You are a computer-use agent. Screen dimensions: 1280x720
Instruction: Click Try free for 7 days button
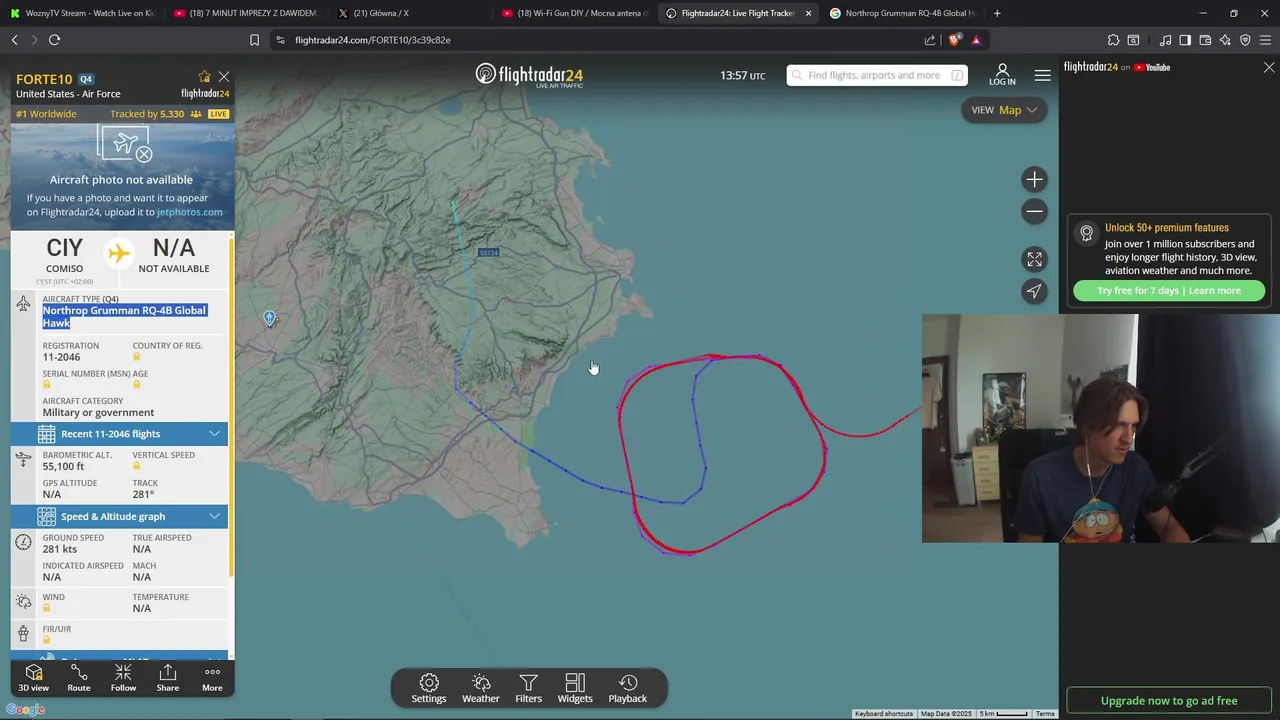(1168, 291)
